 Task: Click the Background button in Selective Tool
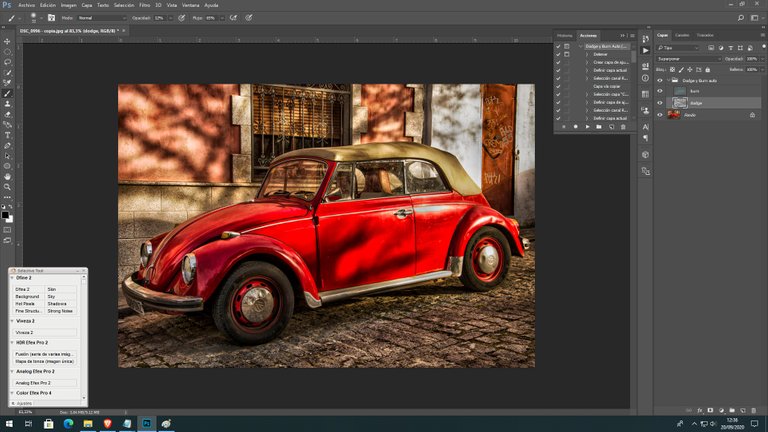click(28, 296)
